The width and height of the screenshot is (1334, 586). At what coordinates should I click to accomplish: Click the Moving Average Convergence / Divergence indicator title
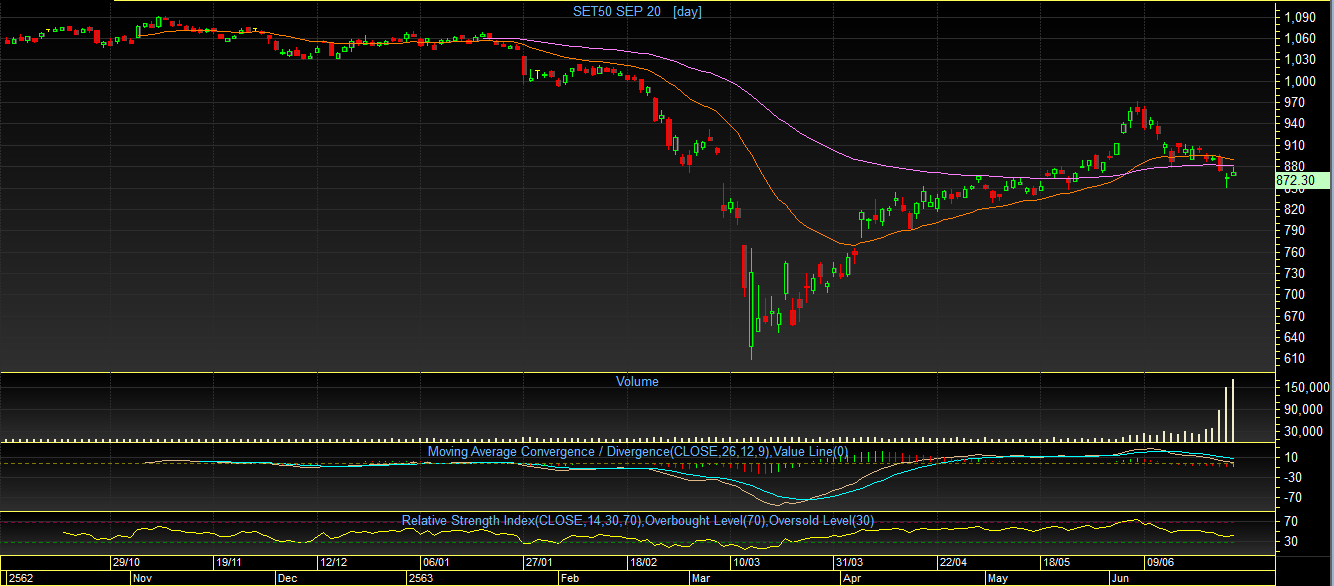[637, 451]
